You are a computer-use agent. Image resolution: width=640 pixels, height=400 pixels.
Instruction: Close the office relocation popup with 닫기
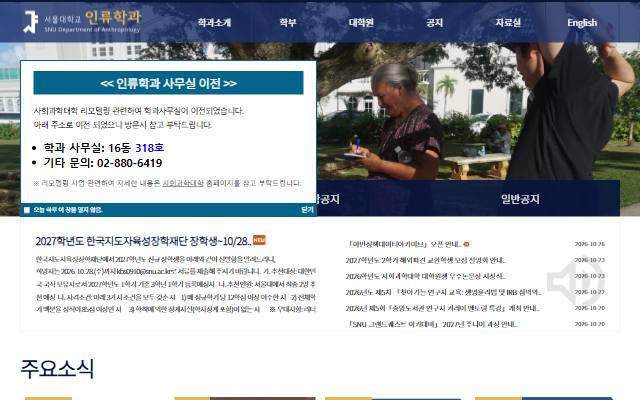pyautogui.click(x=307, y=210)
